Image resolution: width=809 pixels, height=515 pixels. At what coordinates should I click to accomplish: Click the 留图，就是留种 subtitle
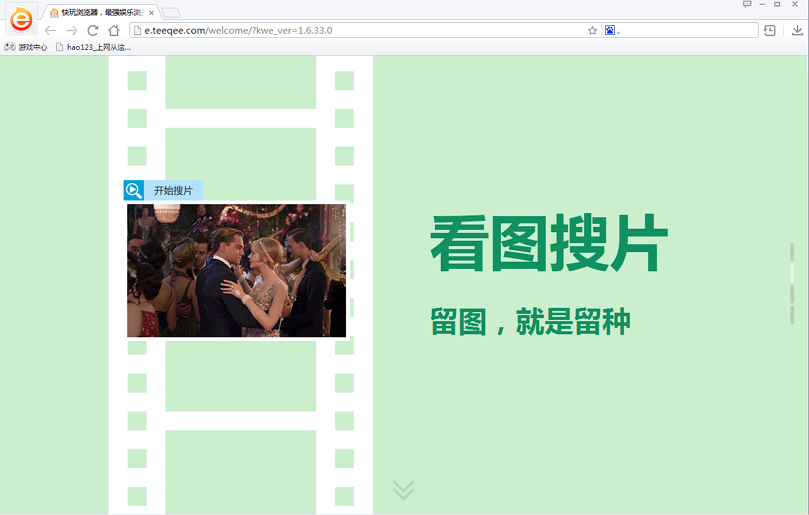[530, 321]
